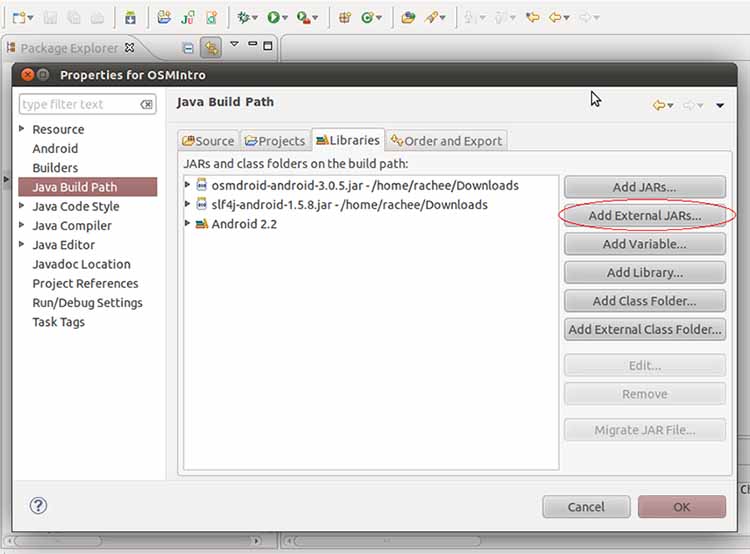Expand the Java Editor node
Image resolution: width=750 pixels, height=554 pixels.
pyautogui.click(x=22, y=244)
